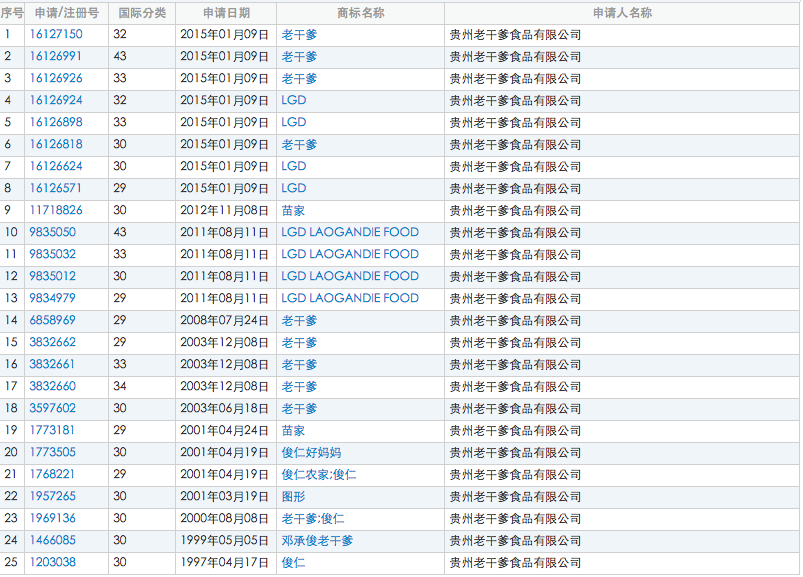The width and height of the screenshot is (803, 577).
Task: Open registration number 1969136
Action: click(53, 519)
